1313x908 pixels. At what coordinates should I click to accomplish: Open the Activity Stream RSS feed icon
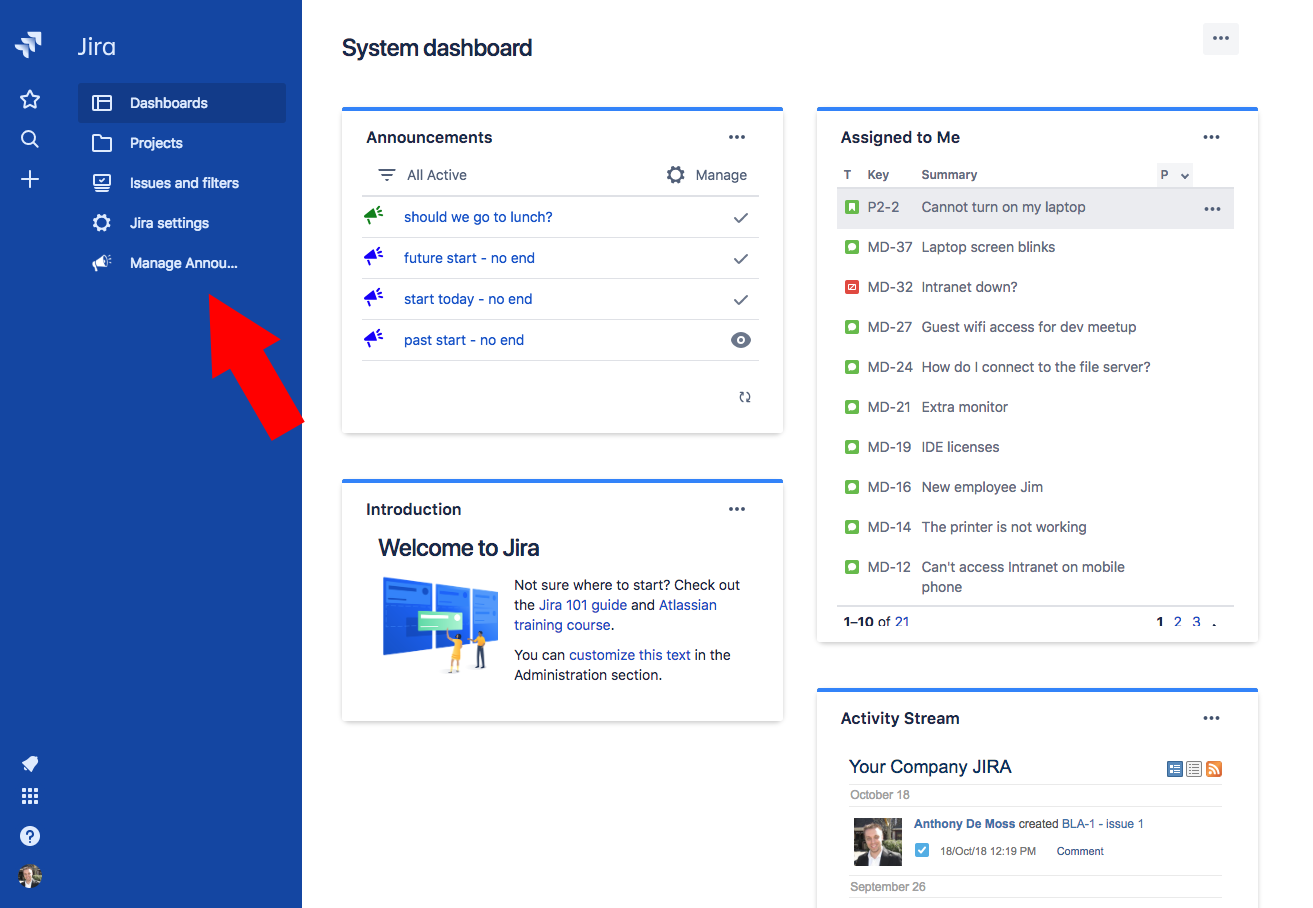(1214, 769)
